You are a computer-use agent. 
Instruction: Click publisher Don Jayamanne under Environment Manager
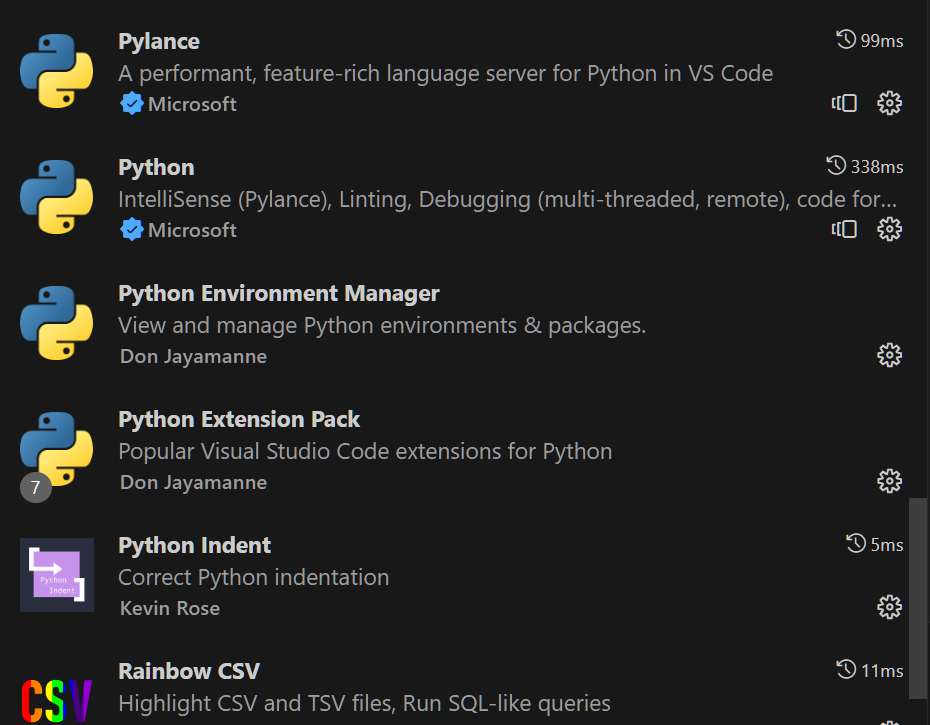(192, 356)
